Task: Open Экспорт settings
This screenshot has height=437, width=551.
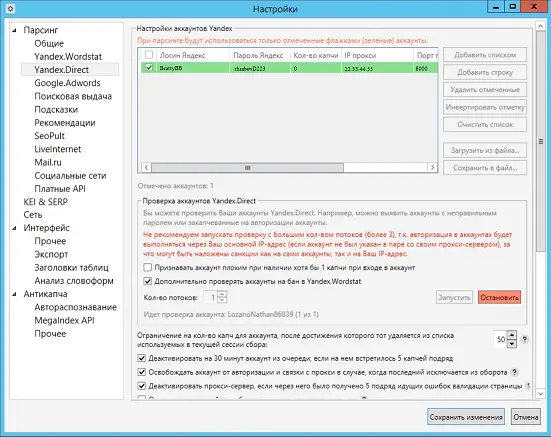Action: (x=51, y=254)
